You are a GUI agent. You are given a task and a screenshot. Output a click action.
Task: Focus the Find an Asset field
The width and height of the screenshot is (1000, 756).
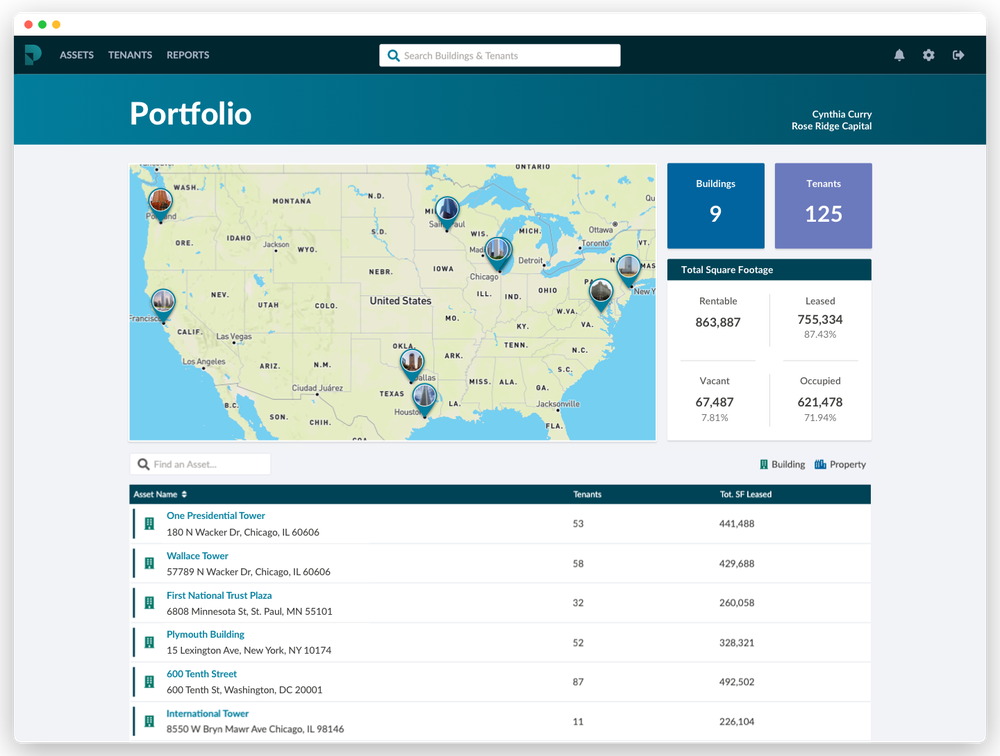tap(200, 464)
